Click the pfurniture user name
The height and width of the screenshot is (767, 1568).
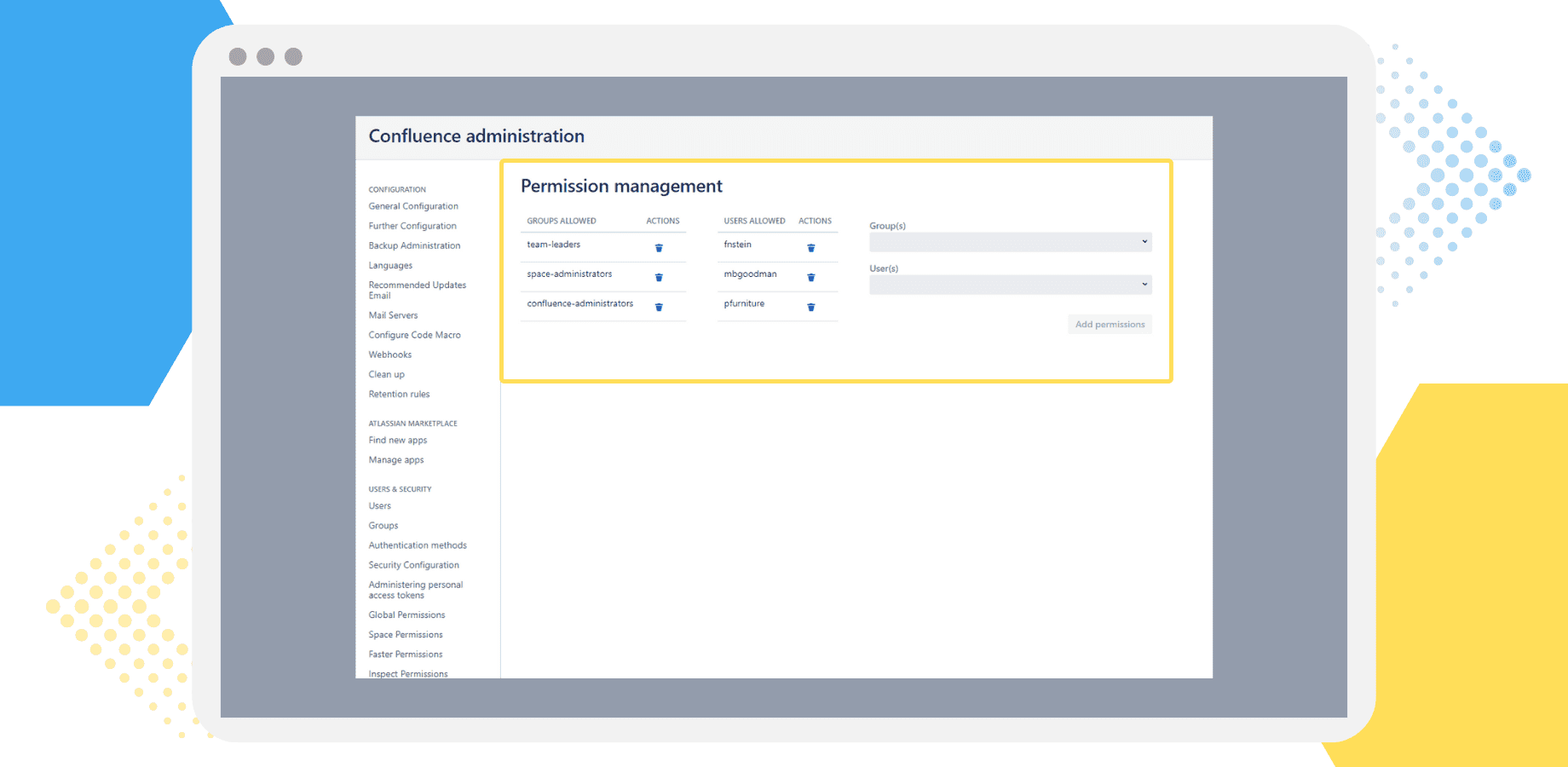[744, 304]
